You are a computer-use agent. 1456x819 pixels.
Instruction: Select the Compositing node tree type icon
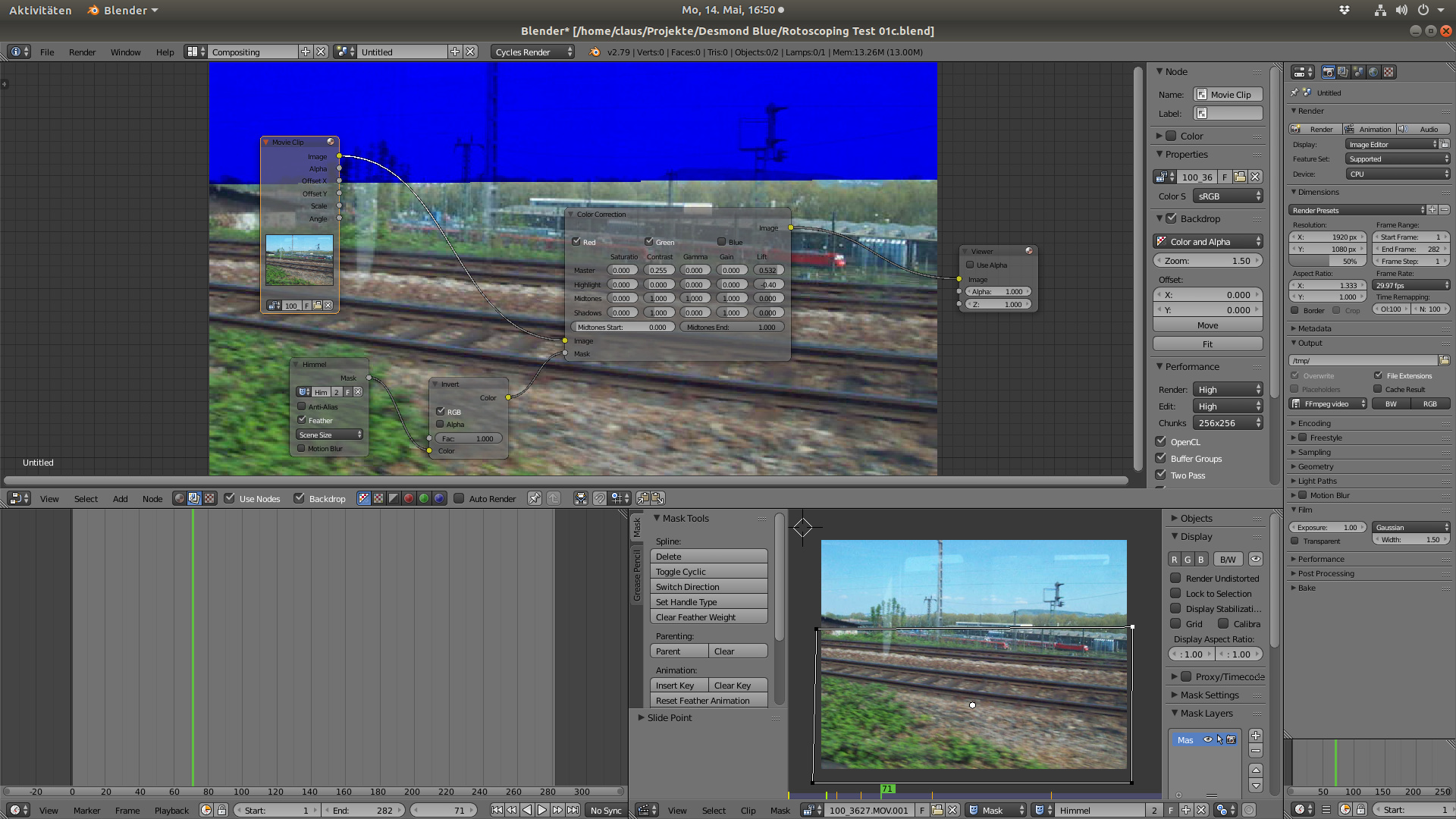pyautogui.click(x=194, y=498)
